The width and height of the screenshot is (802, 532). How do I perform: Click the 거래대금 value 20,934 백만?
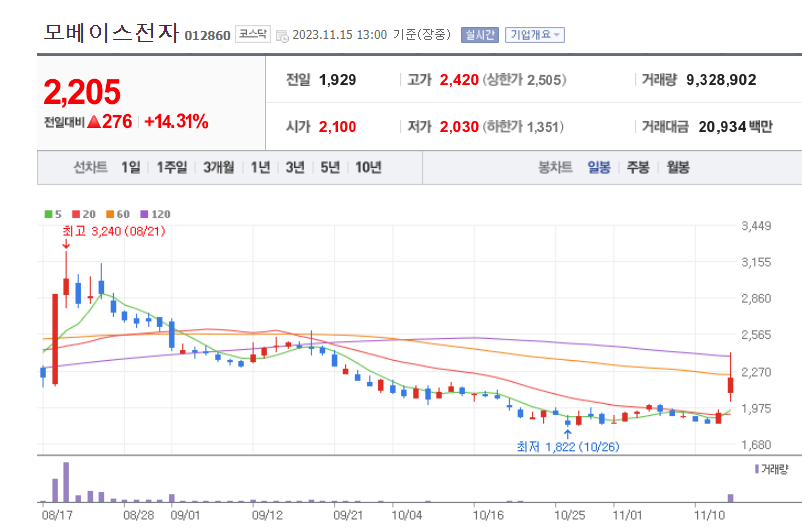736,127
